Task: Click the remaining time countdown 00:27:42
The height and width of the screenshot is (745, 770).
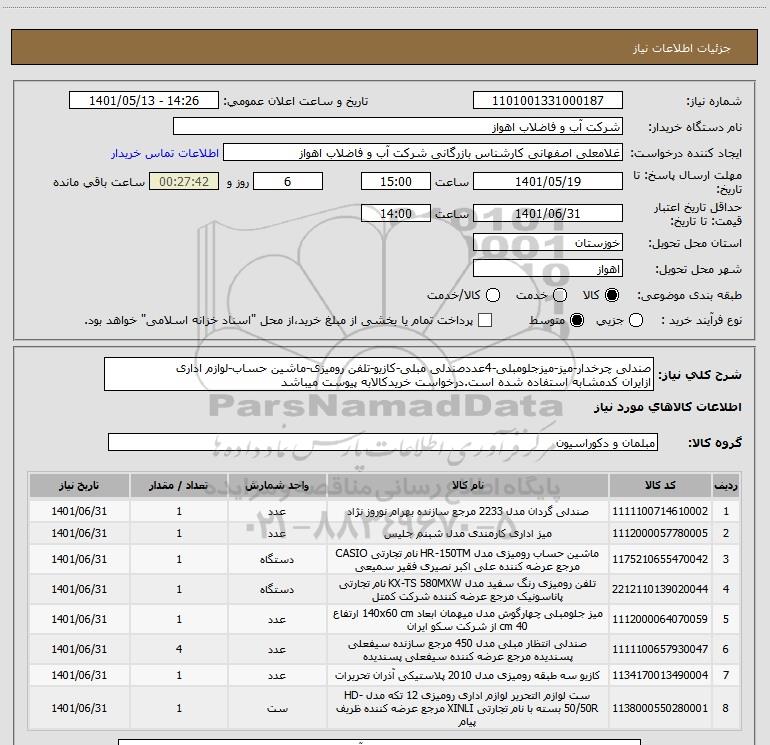Action: coord(184,181)
